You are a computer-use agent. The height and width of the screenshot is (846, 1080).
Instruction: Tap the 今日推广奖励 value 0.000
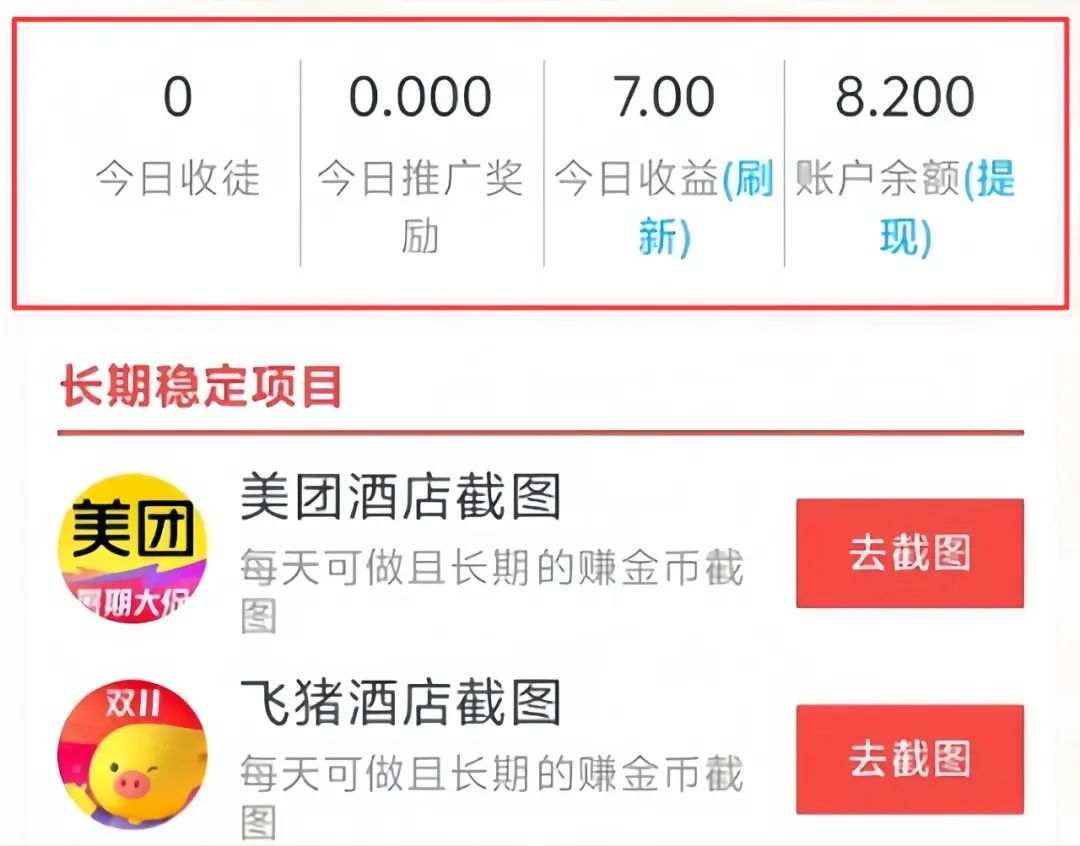click(420, 96)
